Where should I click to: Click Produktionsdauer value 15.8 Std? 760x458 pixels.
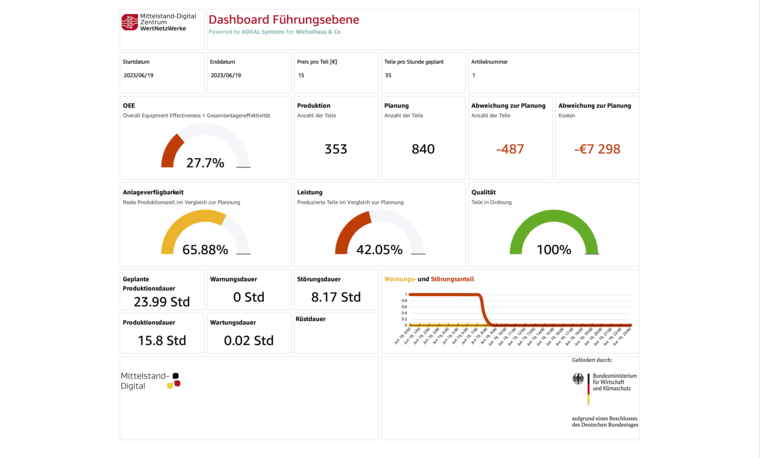click(162, 341)
